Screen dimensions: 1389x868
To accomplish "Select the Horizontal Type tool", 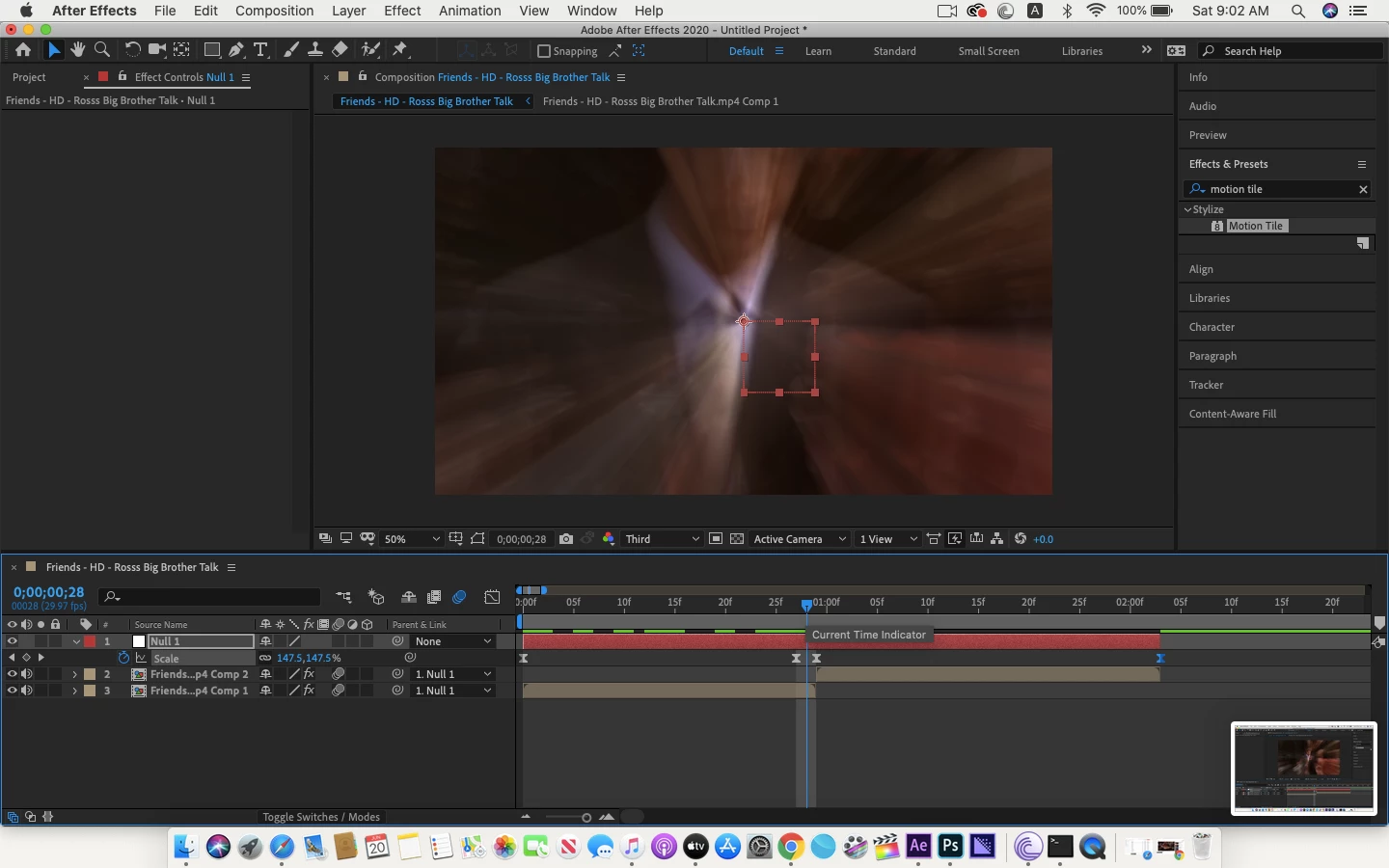I will [x=260, y=50].
